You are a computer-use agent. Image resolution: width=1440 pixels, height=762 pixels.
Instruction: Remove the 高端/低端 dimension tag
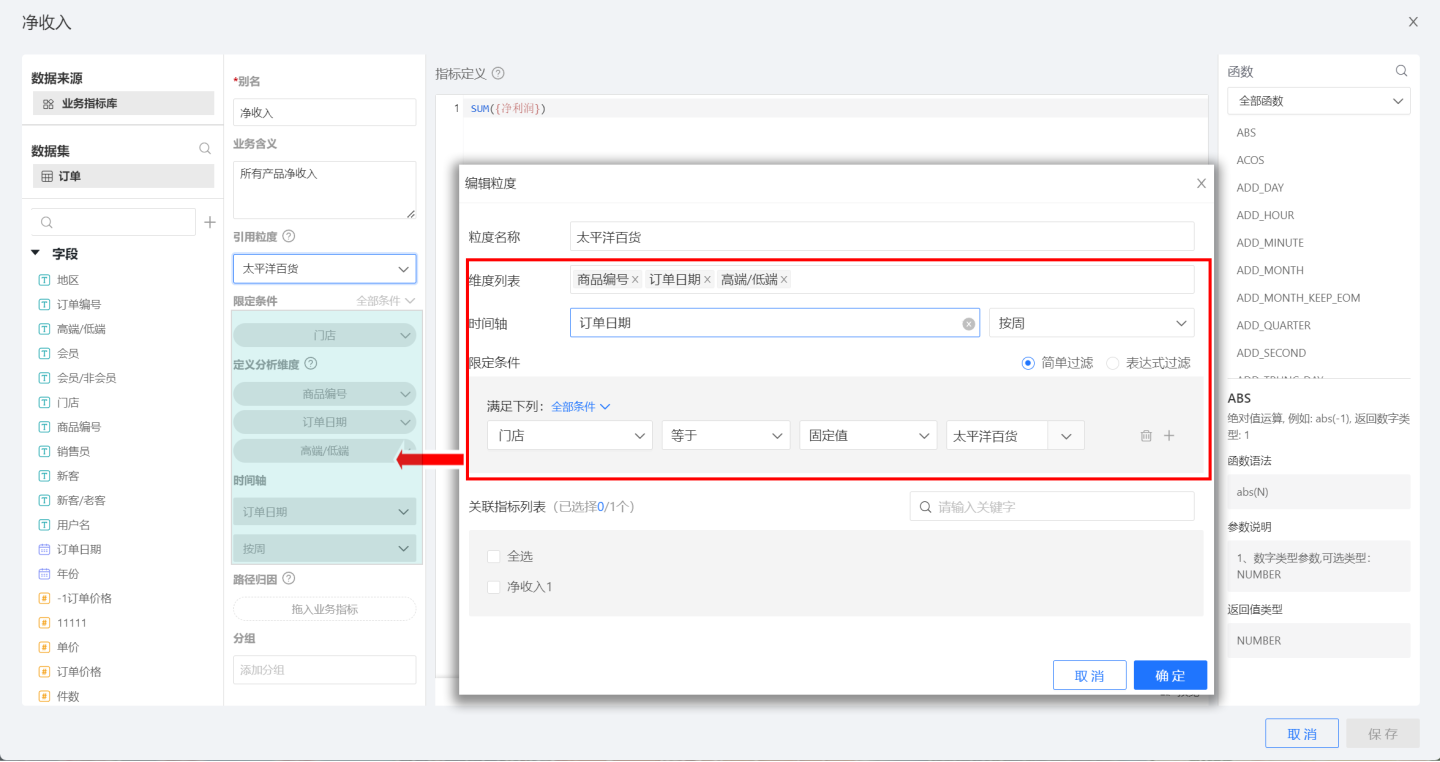pos(784,280)
